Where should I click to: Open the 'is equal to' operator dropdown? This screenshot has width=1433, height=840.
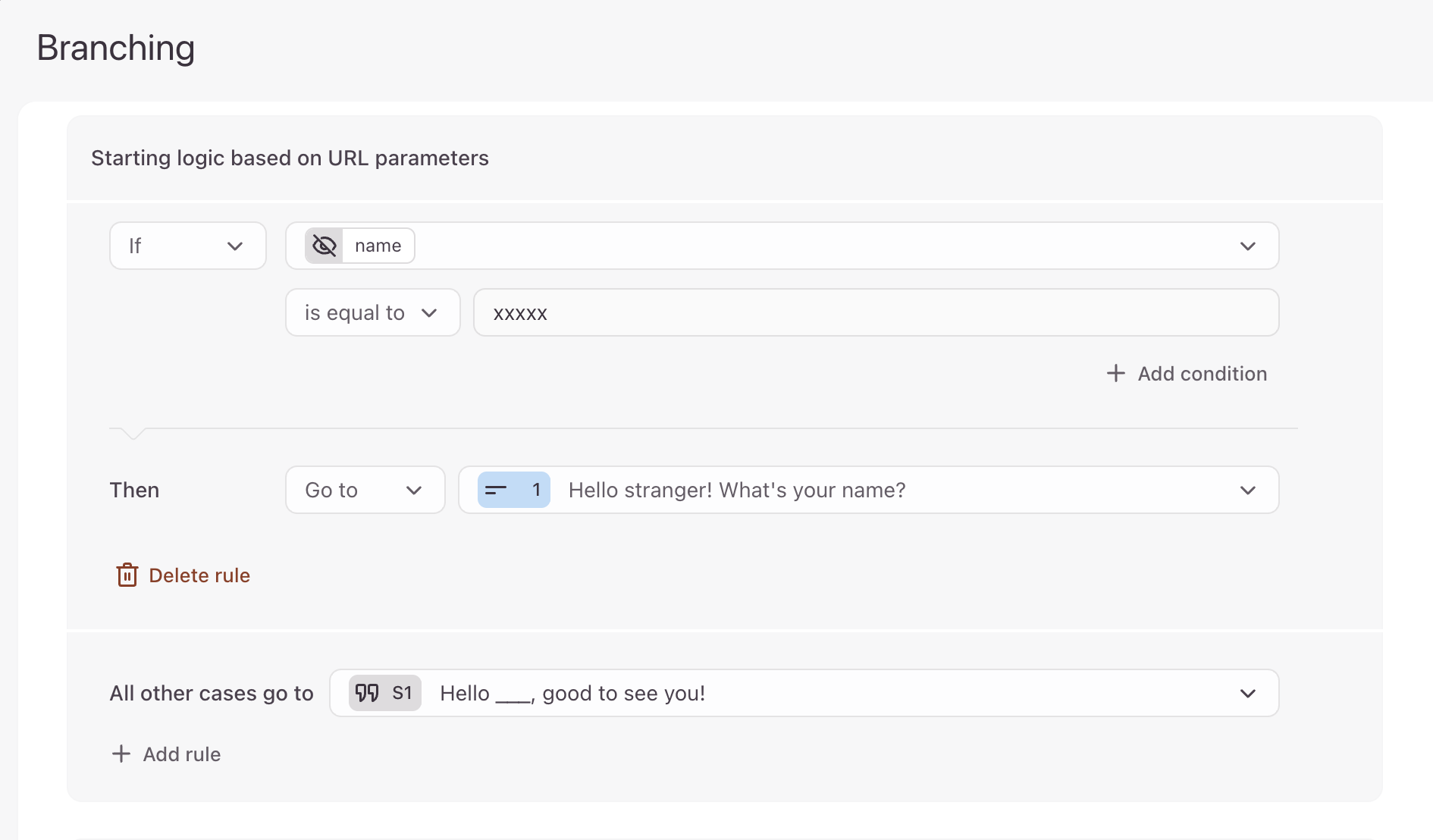point(372,312)
